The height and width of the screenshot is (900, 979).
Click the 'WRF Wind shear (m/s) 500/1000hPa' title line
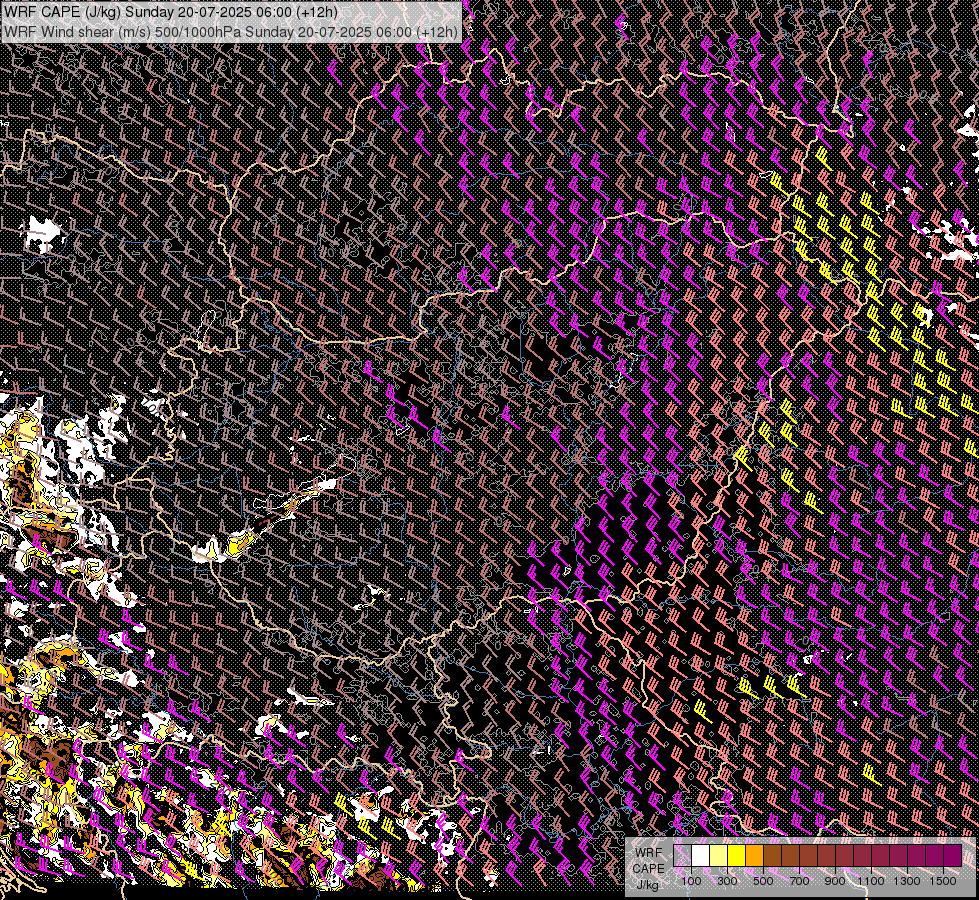point(230,31)
